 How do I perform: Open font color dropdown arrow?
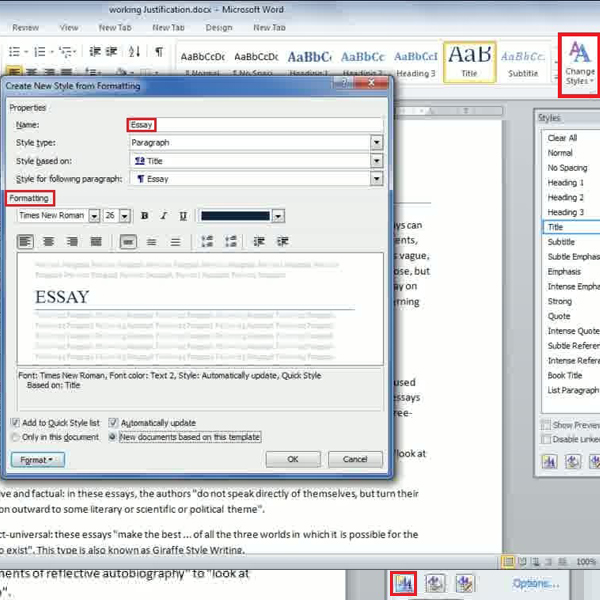point(279,216)
